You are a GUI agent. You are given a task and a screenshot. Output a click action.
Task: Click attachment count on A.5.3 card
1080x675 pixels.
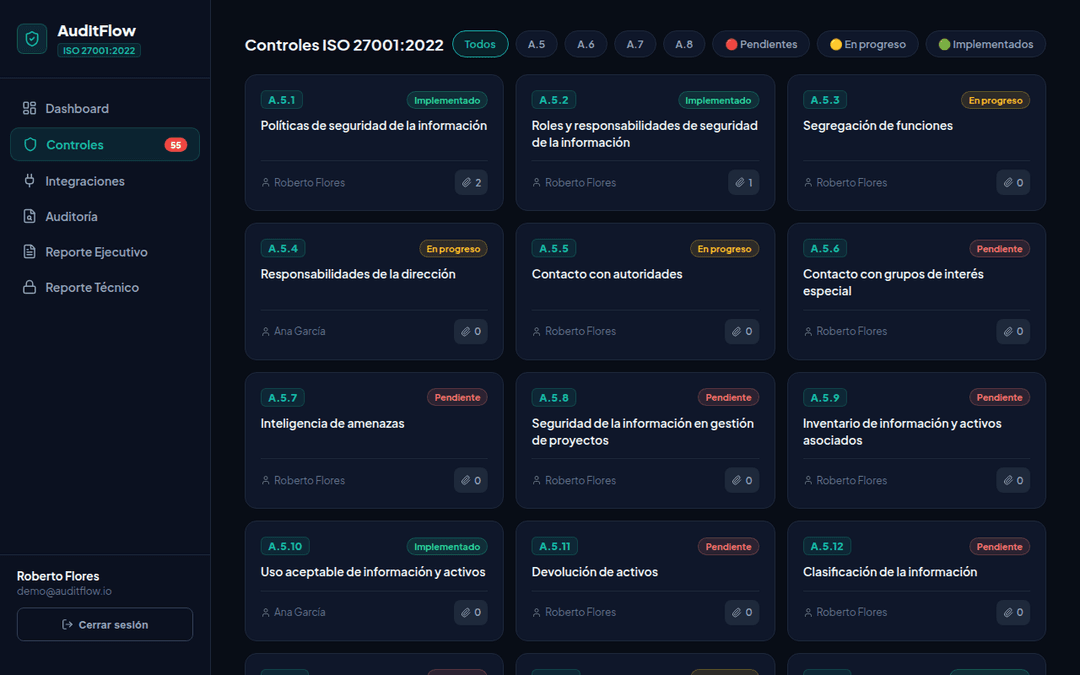(x=1013, y=183)
